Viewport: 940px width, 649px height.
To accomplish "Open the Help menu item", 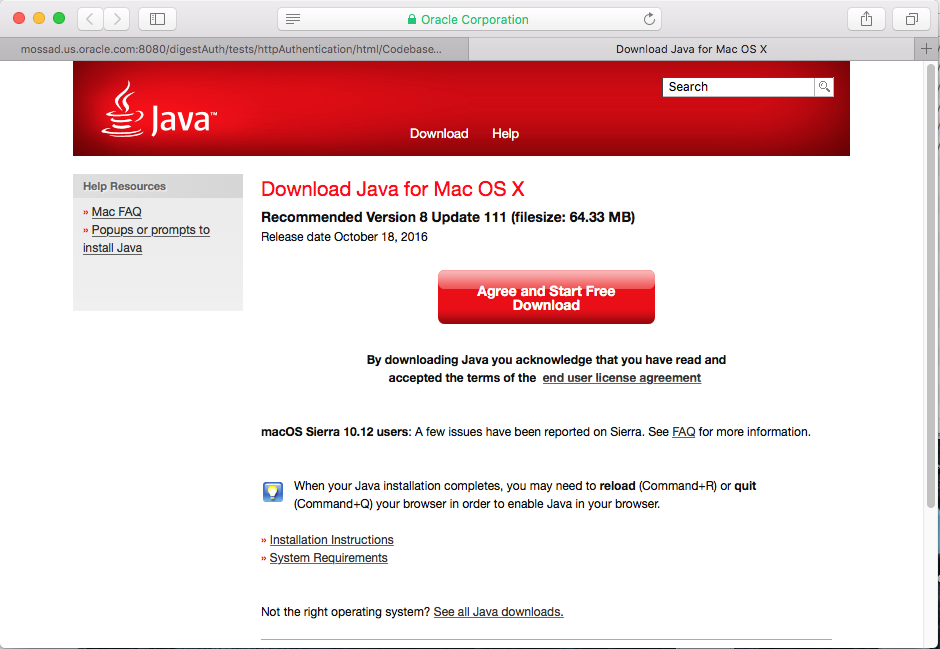I will click(505, 134).
